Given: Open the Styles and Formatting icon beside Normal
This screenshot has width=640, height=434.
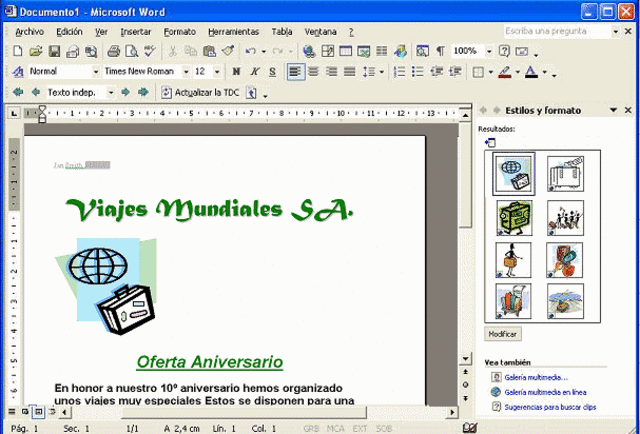Looking at the screenshot, I should (18, 72).
